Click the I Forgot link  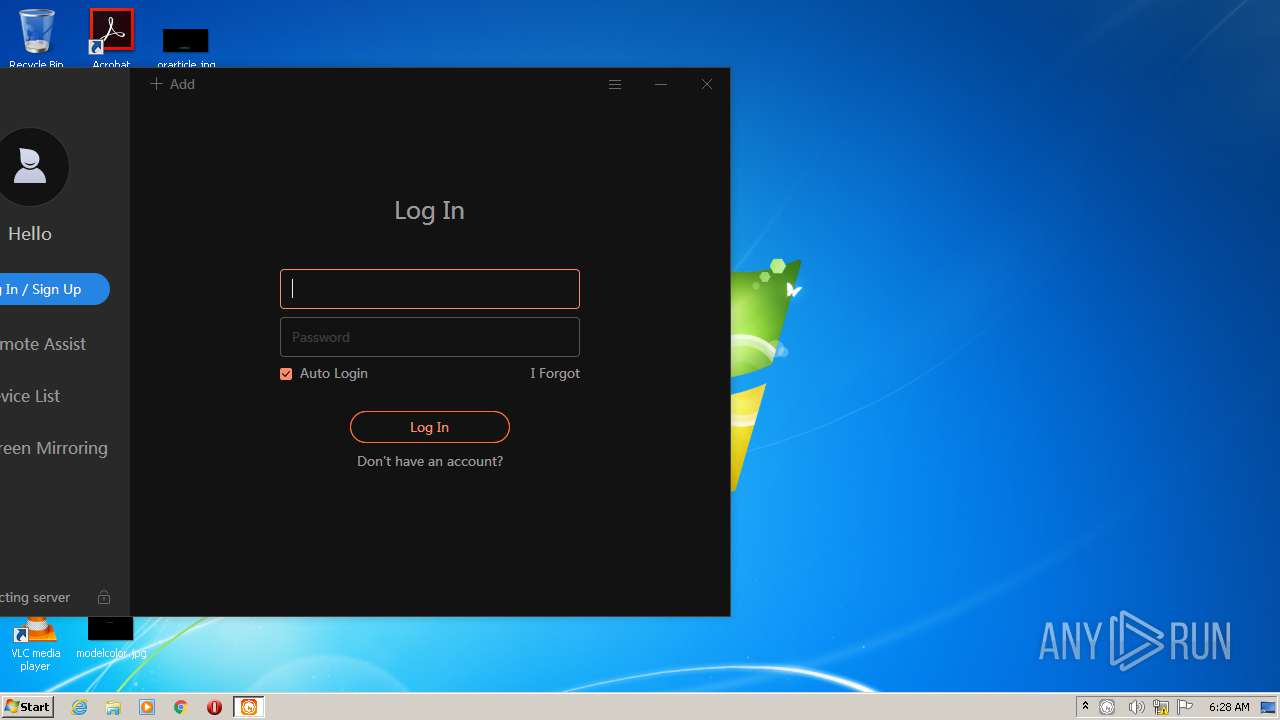[x=555, y=373]
